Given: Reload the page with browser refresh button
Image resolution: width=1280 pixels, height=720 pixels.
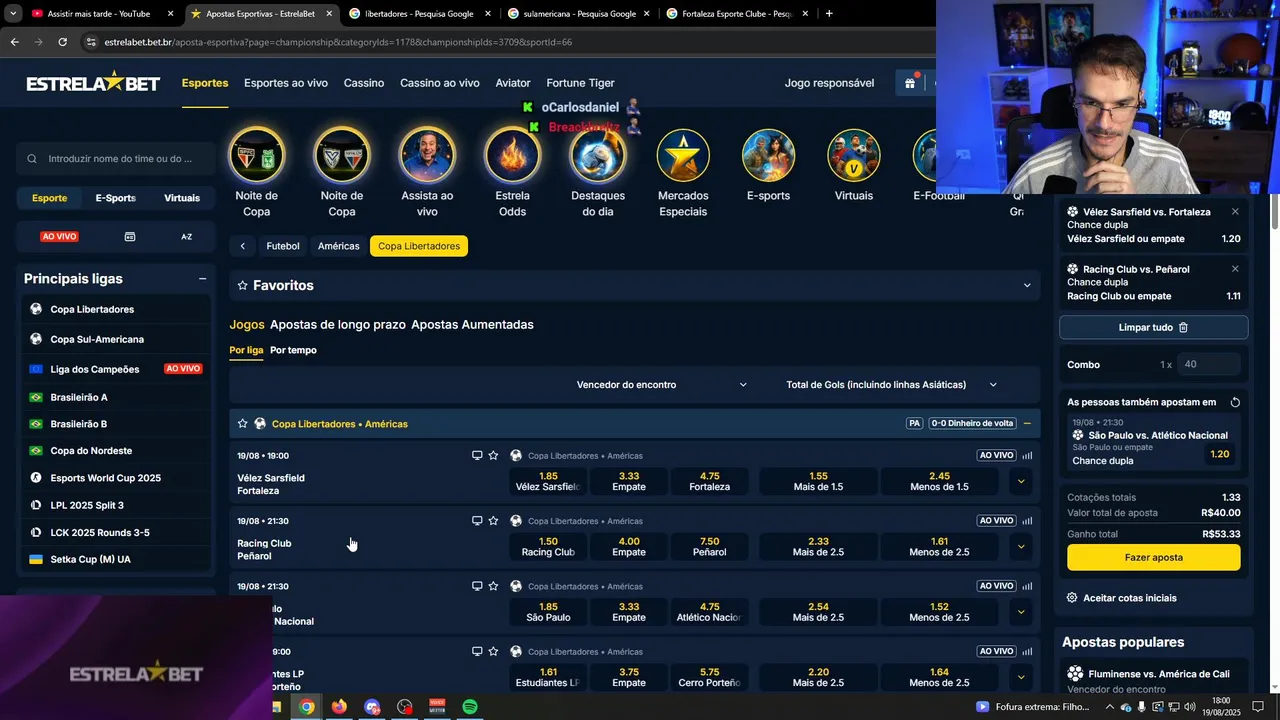Looking at the screenshot, I should [x=62, y=42].
